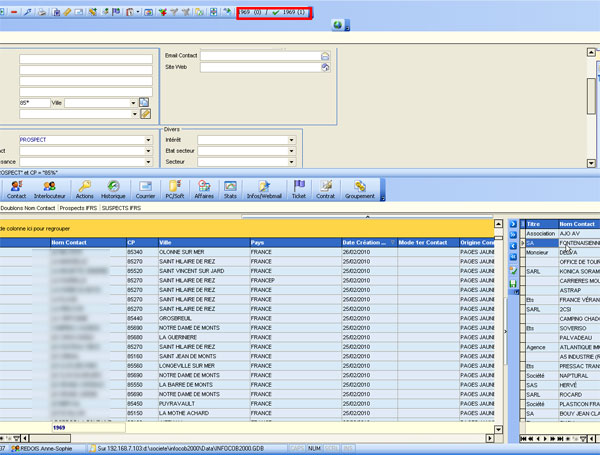Screen dimensions: 600x455
Task: Open the Actions key icon
Action: 84,189
